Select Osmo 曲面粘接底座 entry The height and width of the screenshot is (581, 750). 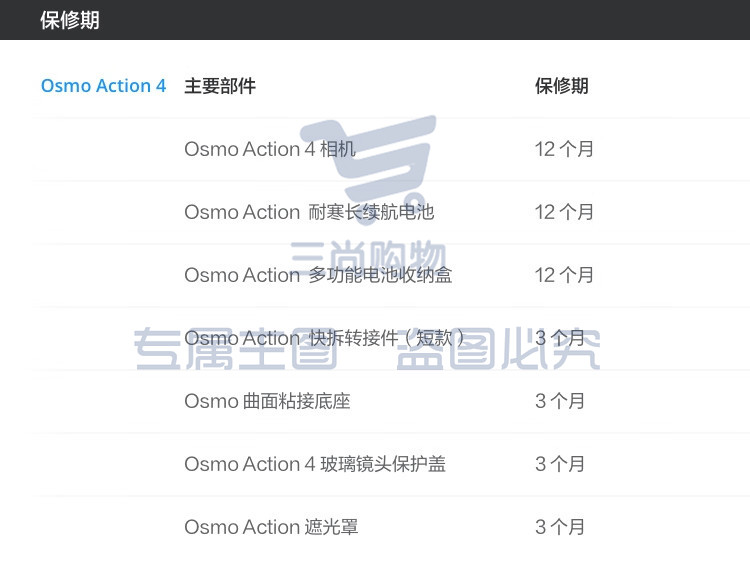pyautogui.click(x=267, y=401)
